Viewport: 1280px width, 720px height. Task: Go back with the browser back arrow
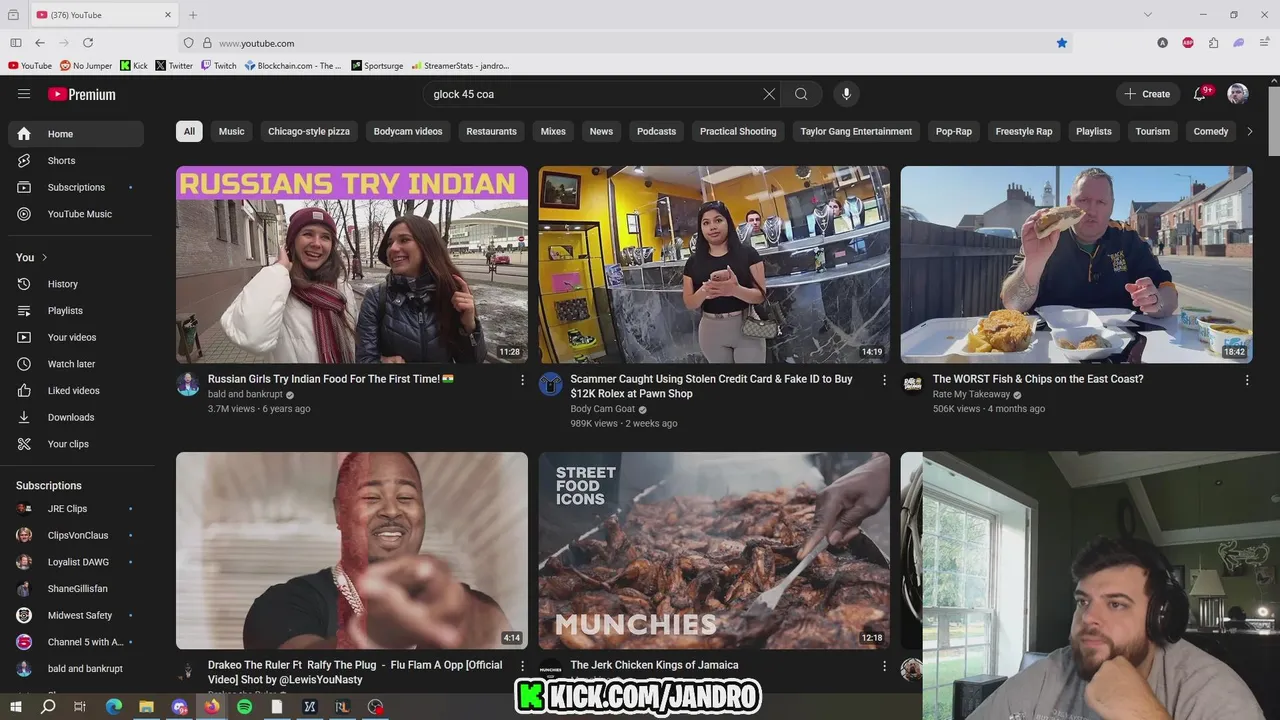point(40,43)
